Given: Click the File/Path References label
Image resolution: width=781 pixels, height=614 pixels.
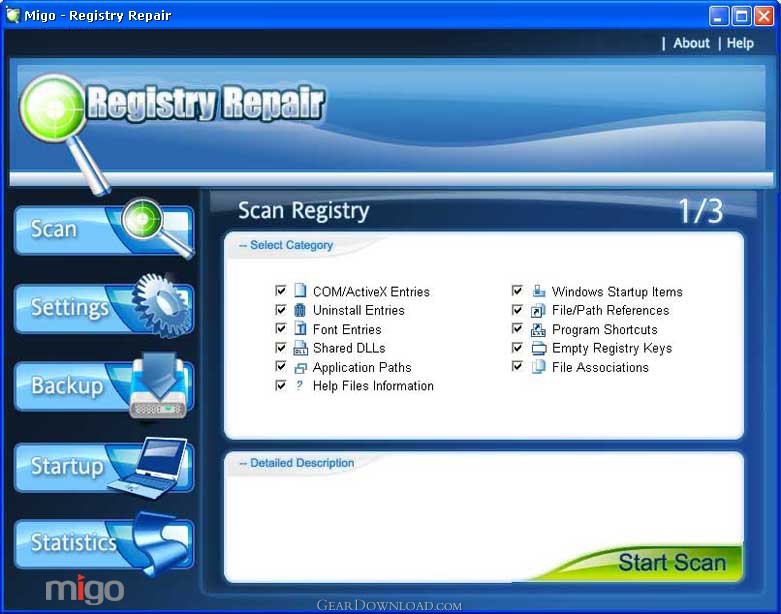Looking at the screenshot, I should 610,310.
